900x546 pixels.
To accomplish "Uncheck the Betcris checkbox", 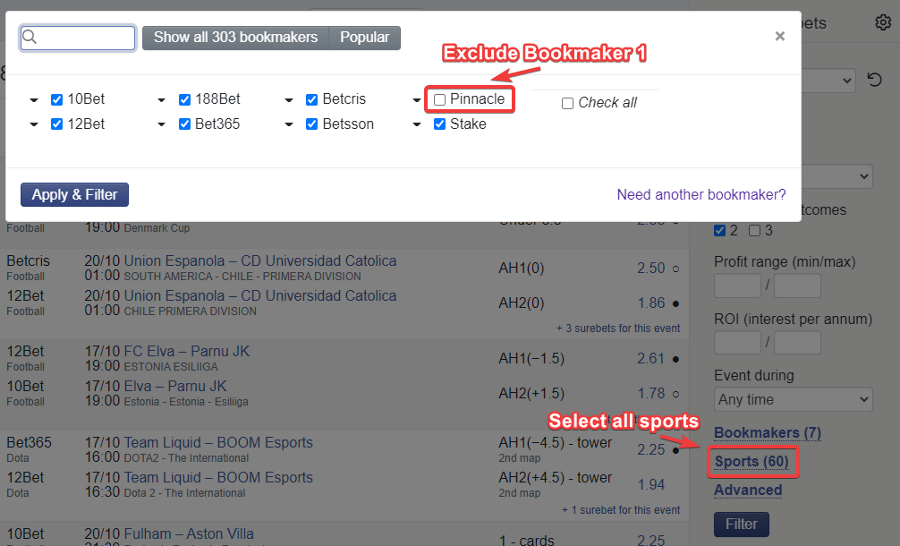I will click(312, 100).
